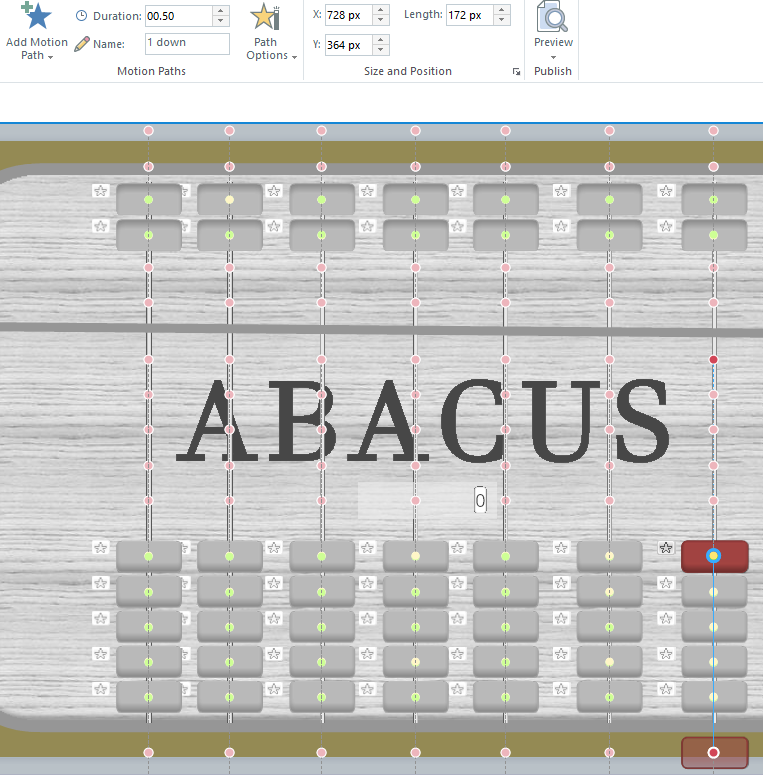The height and width of the screenshot is (779, 763).
Task: Increase Duration with the up spinner arrow
Action: click(x=221, y=11)
